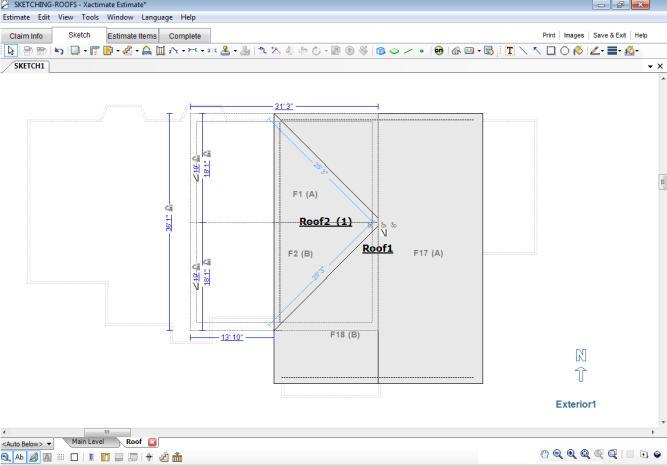Select the arrow pointer tool

tap(10, 50)
